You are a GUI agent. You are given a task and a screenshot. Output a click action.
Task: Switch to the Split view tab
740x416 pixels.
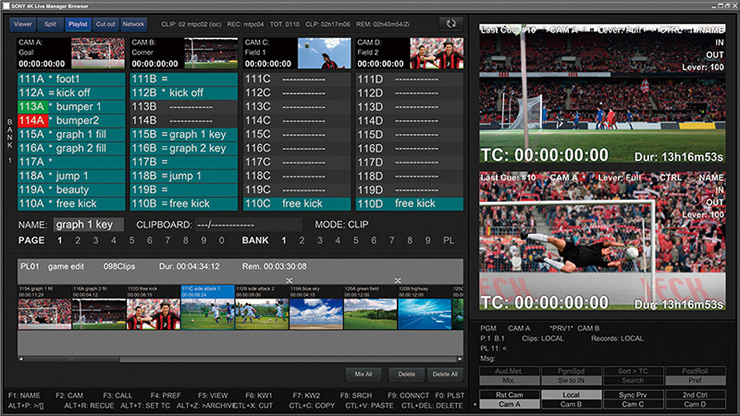coord(51,22)
